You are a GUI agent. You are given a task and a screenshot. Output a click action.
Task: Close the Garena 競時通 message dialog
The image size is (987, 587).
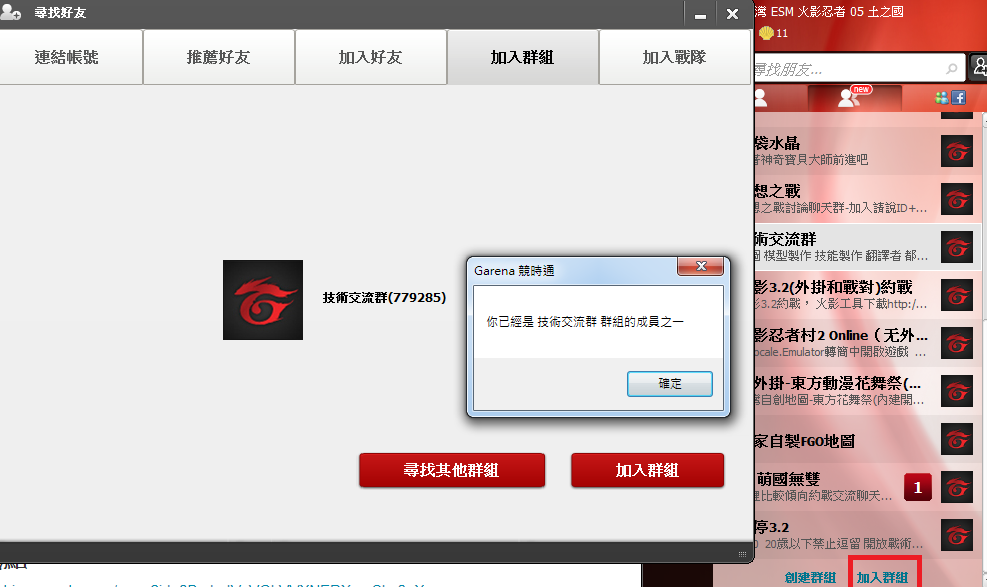(701, 266)
